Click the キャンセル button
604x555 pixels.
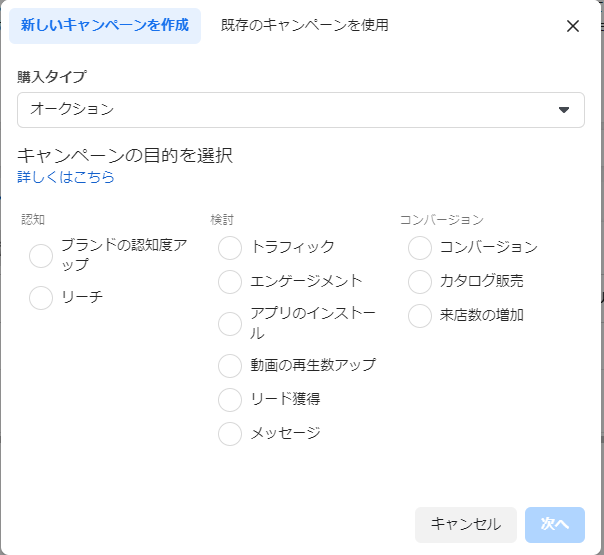click(x=466, y=525)
